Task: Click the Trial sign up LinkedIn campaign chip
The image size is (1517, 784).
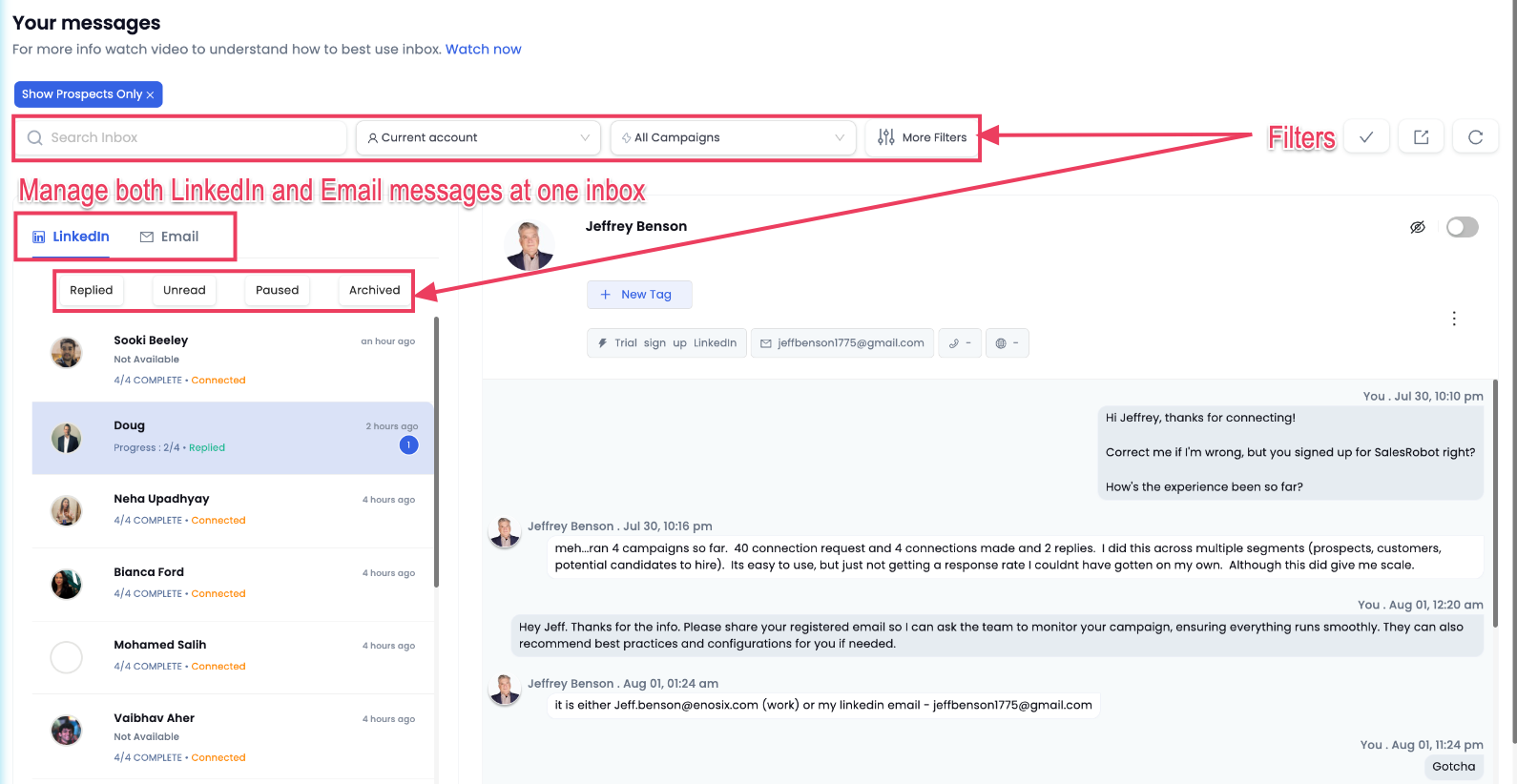Action: (x=666, y=343)
